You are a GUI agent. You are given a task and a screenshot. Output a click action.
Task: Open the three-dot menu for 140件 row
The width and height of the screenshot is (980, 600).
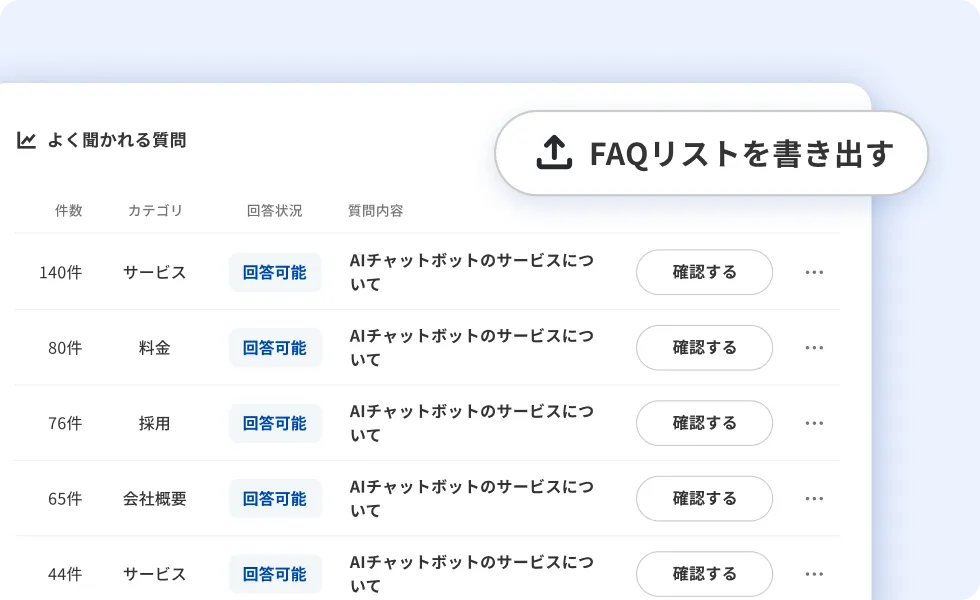point(814,272)
